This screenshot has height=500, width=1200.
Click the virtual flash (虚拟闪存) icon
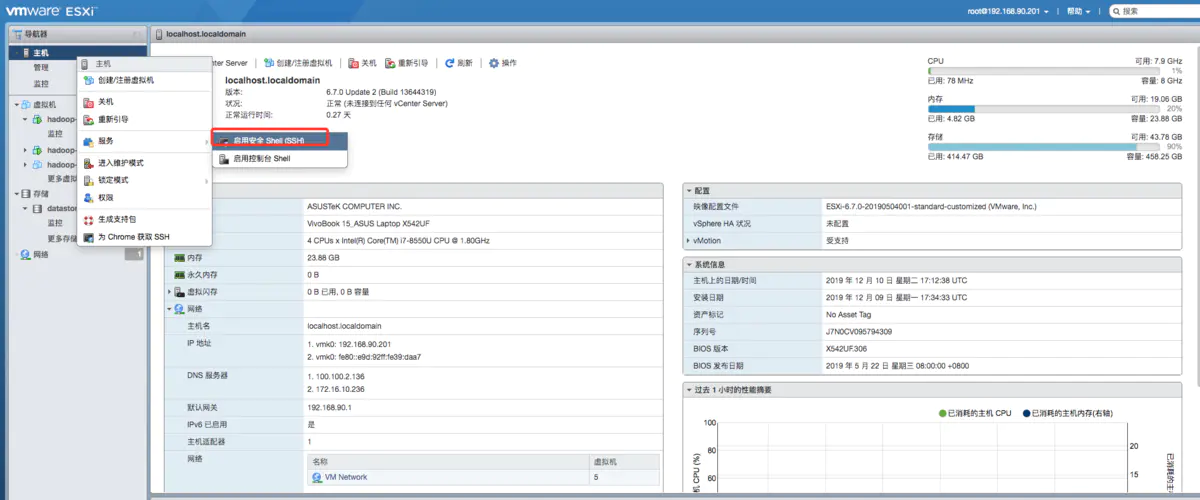click(x=181, y=292)
